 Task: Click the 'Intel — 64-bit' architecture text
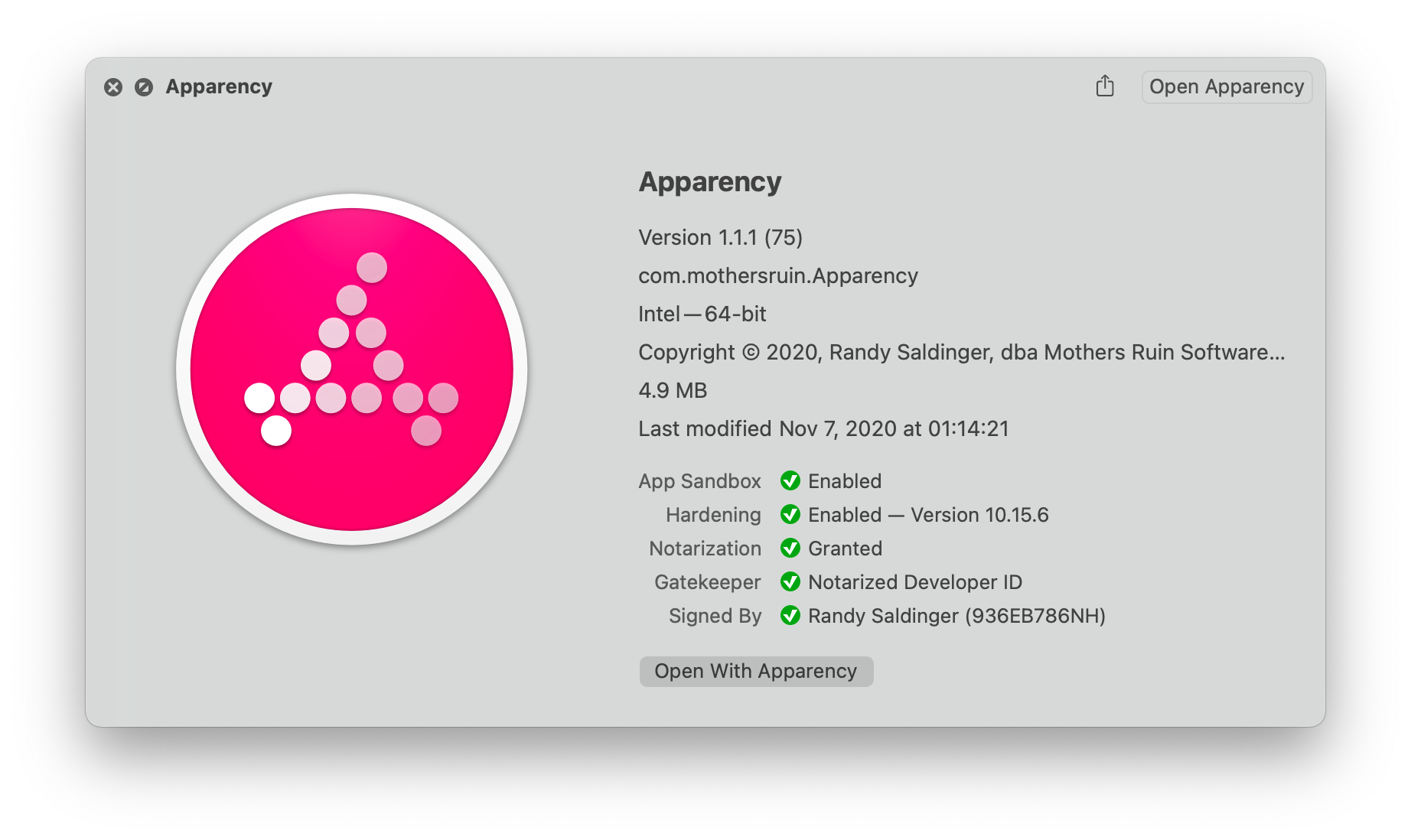[x=702, y=314]
